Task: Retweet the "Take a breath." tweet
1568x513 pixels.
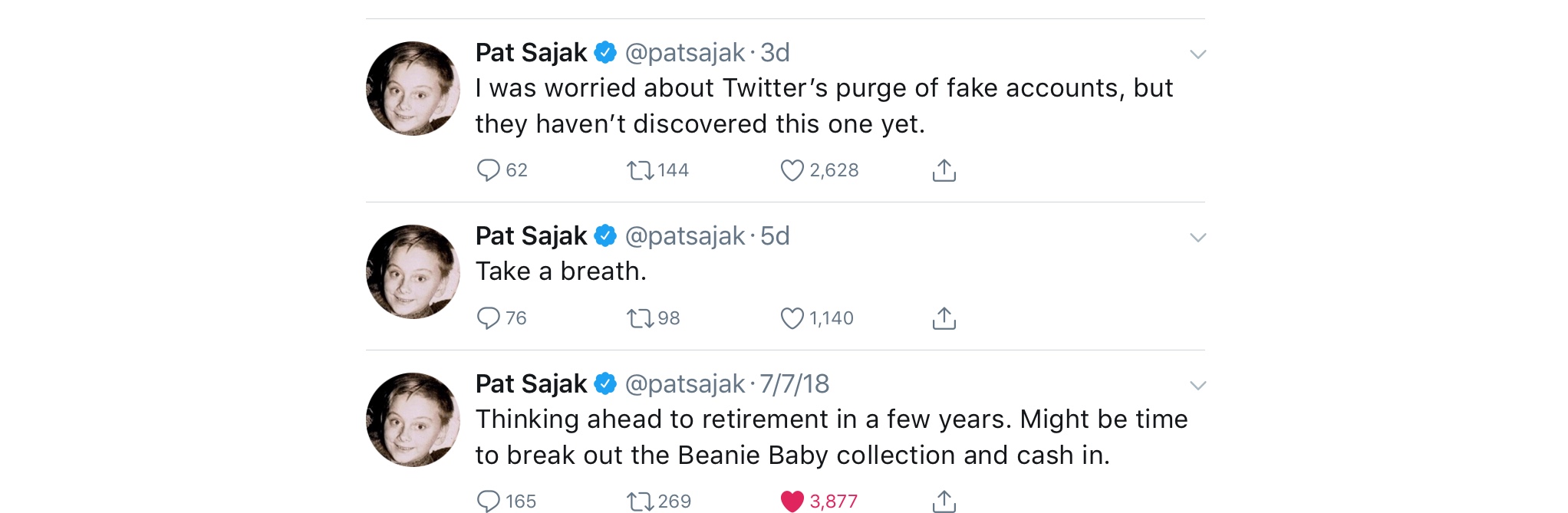Action: click(640, 317)
